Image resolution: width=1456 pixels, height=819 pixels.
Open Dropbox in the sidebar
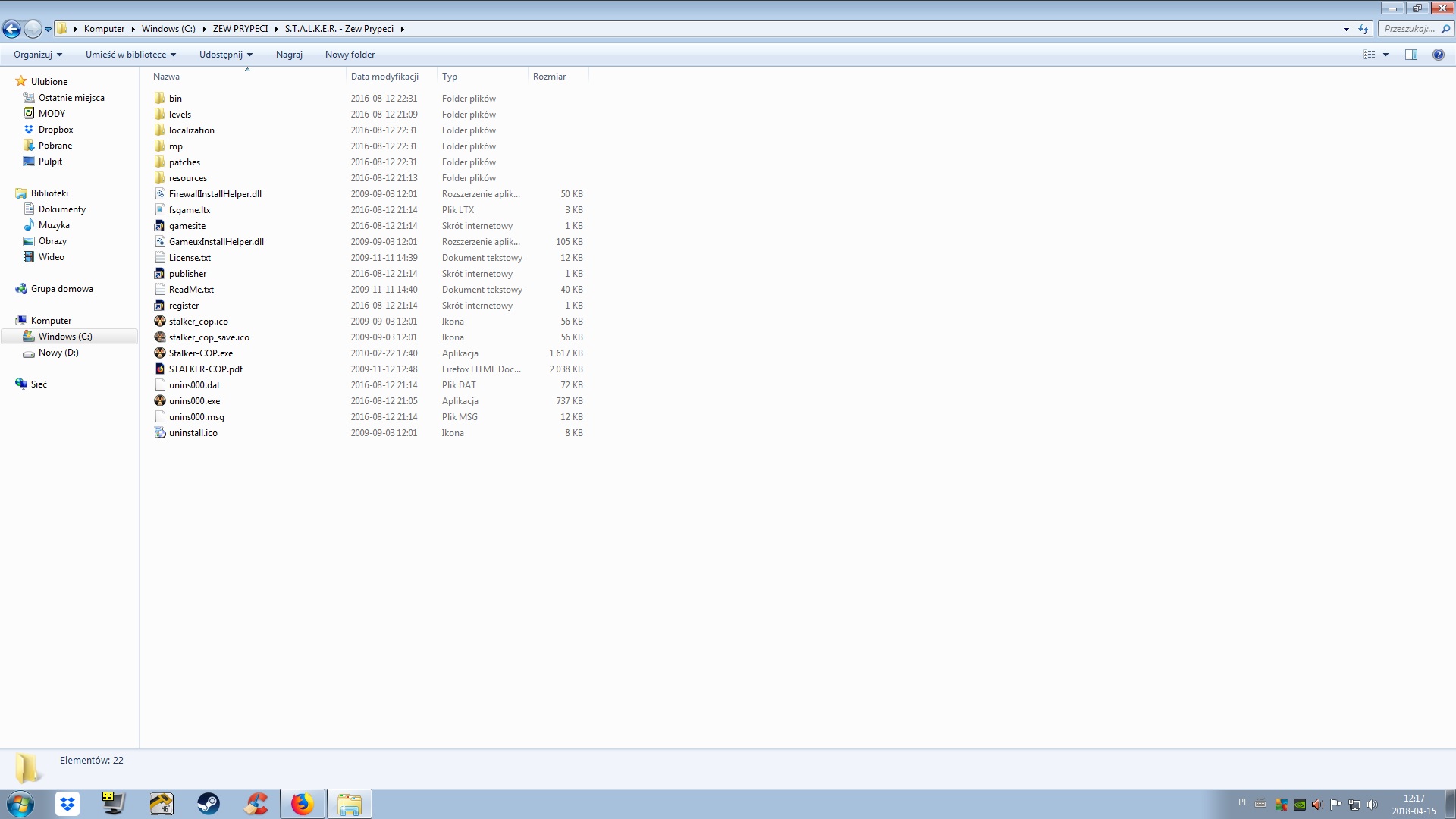tap(55, 130)
